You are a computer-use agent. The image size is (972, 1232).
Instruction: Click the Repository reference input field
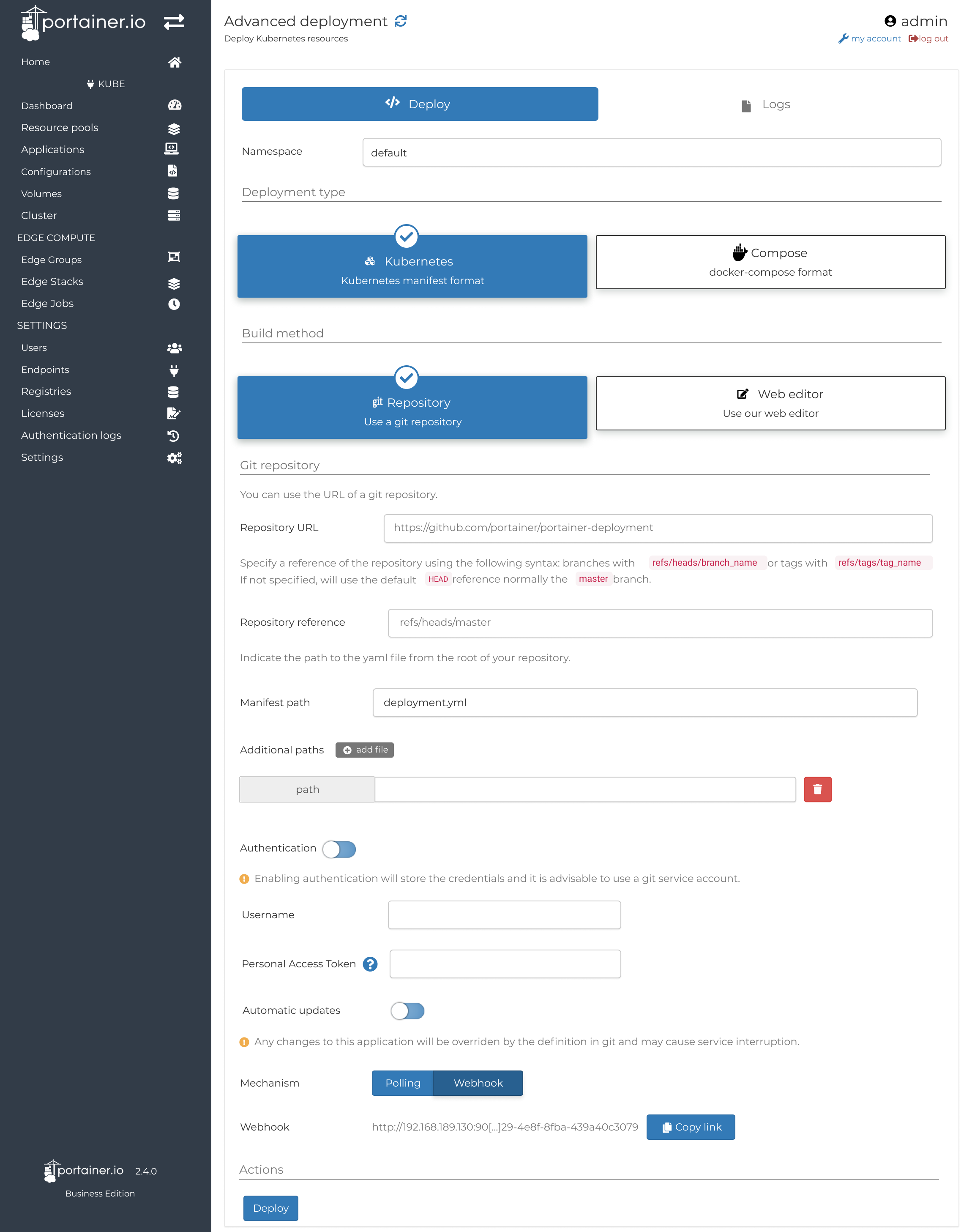tap(660, 623)
